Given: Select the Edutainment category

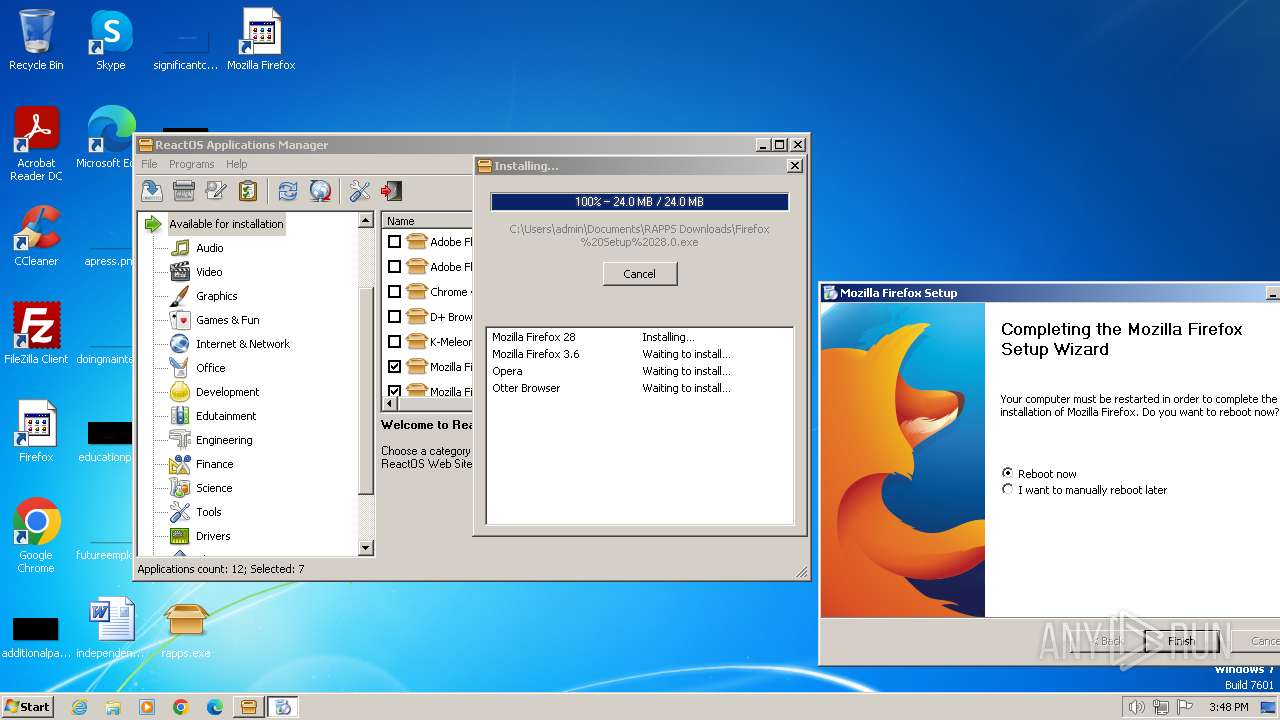Looking at the screenshot, I should 226,416.
